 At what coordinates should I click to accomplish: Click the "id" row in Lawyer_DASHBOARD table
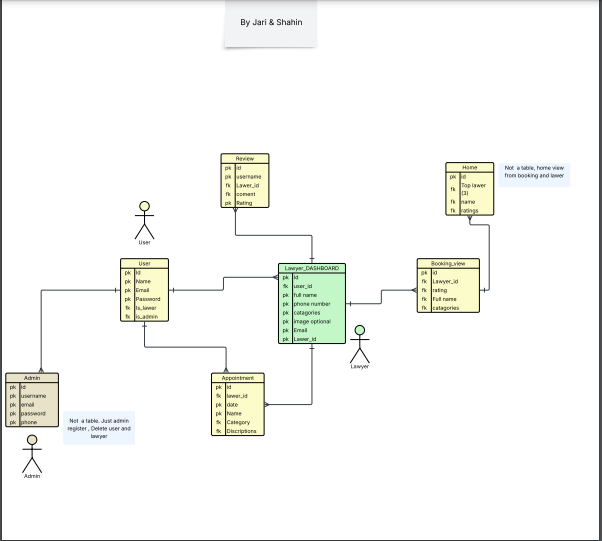(312, 277)
